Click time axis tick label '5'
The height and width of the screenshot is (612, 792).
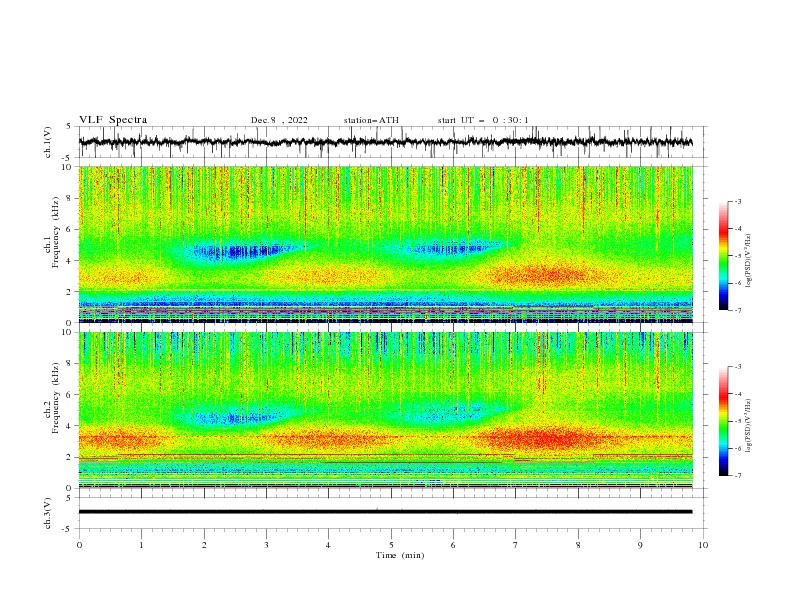(391, 545)
